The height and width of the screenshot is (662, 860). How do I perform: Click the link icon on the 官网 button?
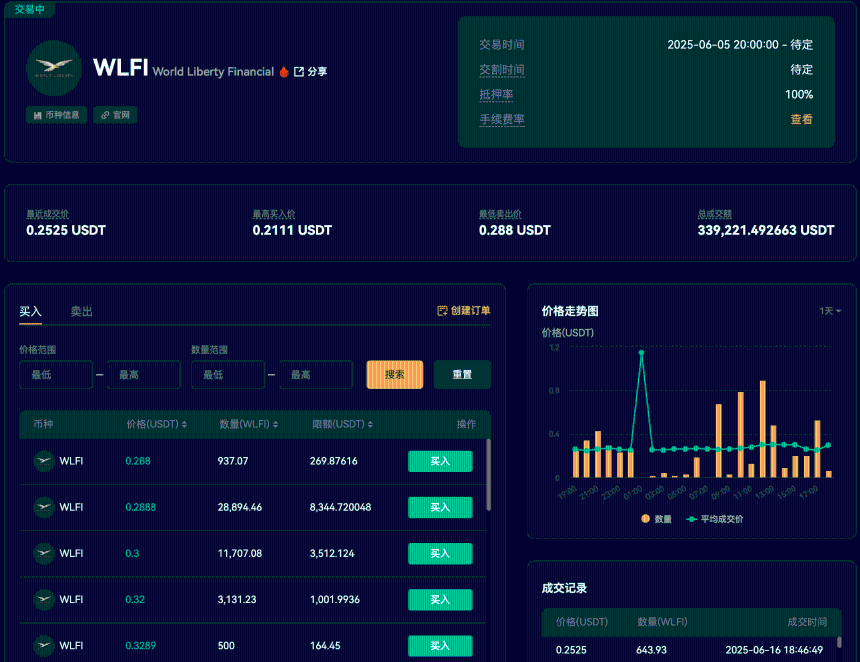[x=104, y=115]
